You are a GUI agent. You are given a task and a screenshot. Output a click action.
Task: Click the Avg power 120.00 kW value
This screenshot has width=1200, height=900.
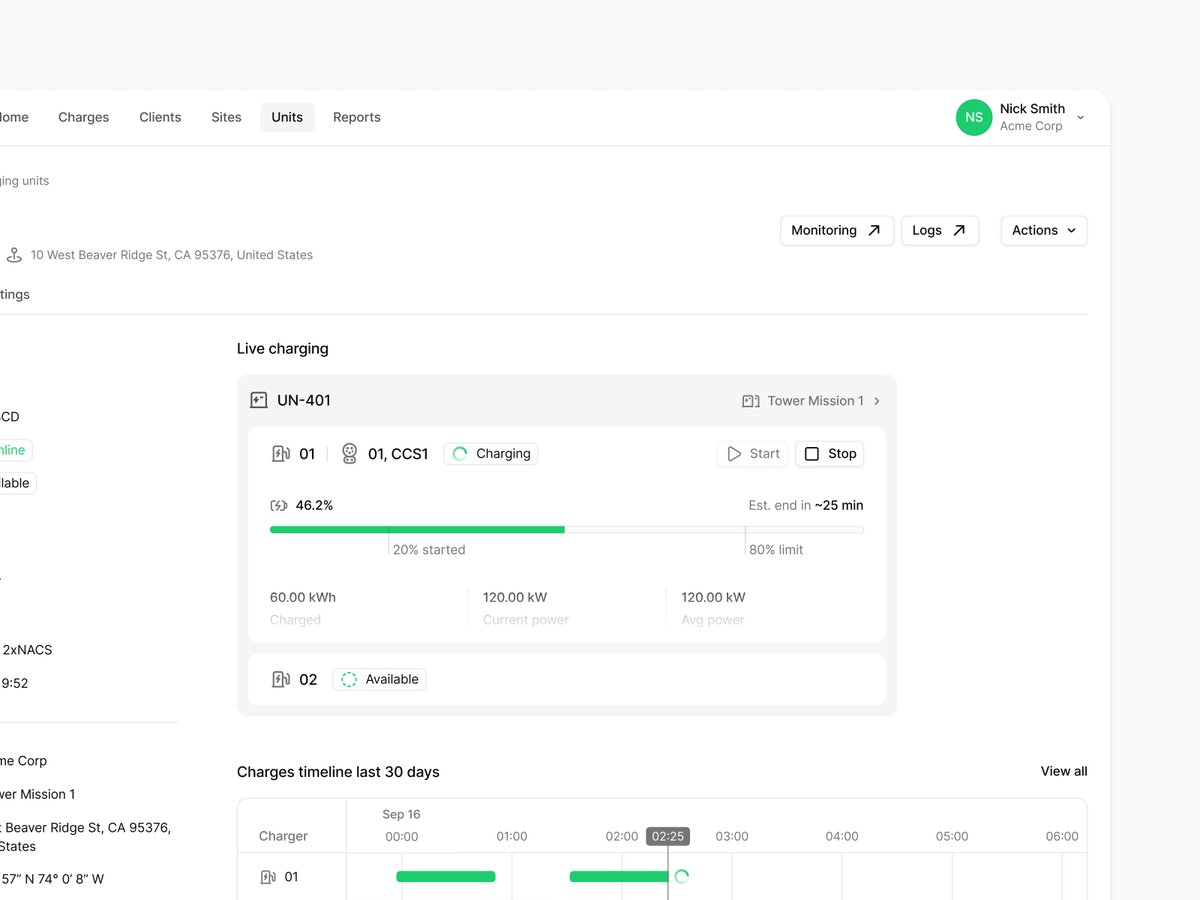tap(713, 597)
